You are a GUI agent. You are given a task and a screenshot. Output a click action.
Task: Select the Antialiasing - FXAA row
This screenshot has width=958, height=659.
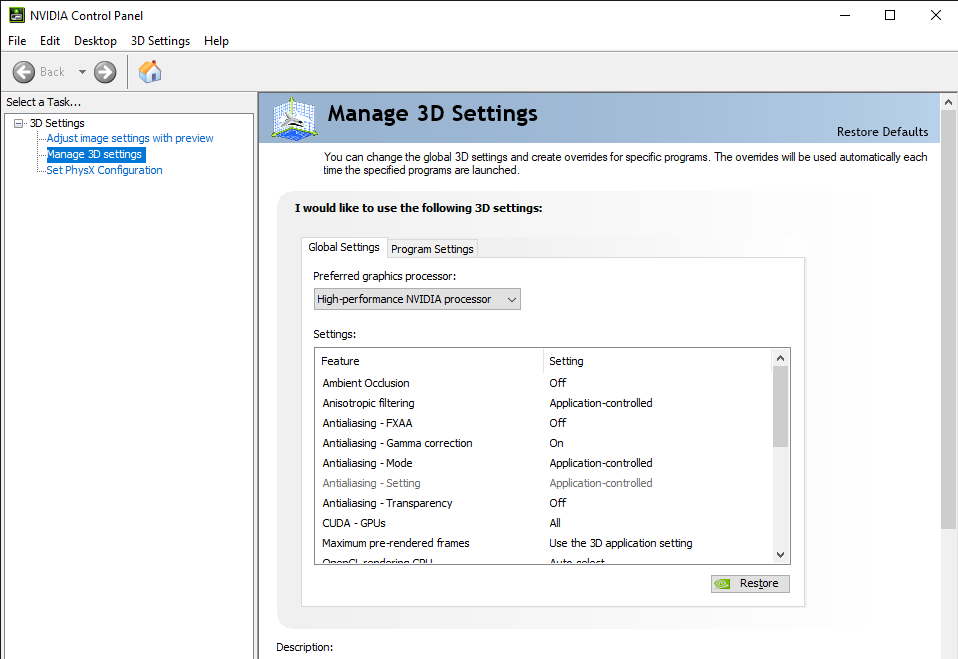[367, 423]
